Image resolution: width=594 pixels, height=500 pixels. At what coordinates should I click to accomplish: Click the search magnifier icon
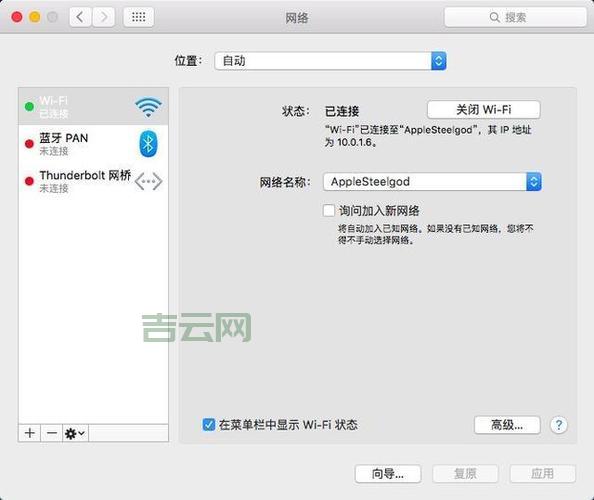tap(494, 17)
